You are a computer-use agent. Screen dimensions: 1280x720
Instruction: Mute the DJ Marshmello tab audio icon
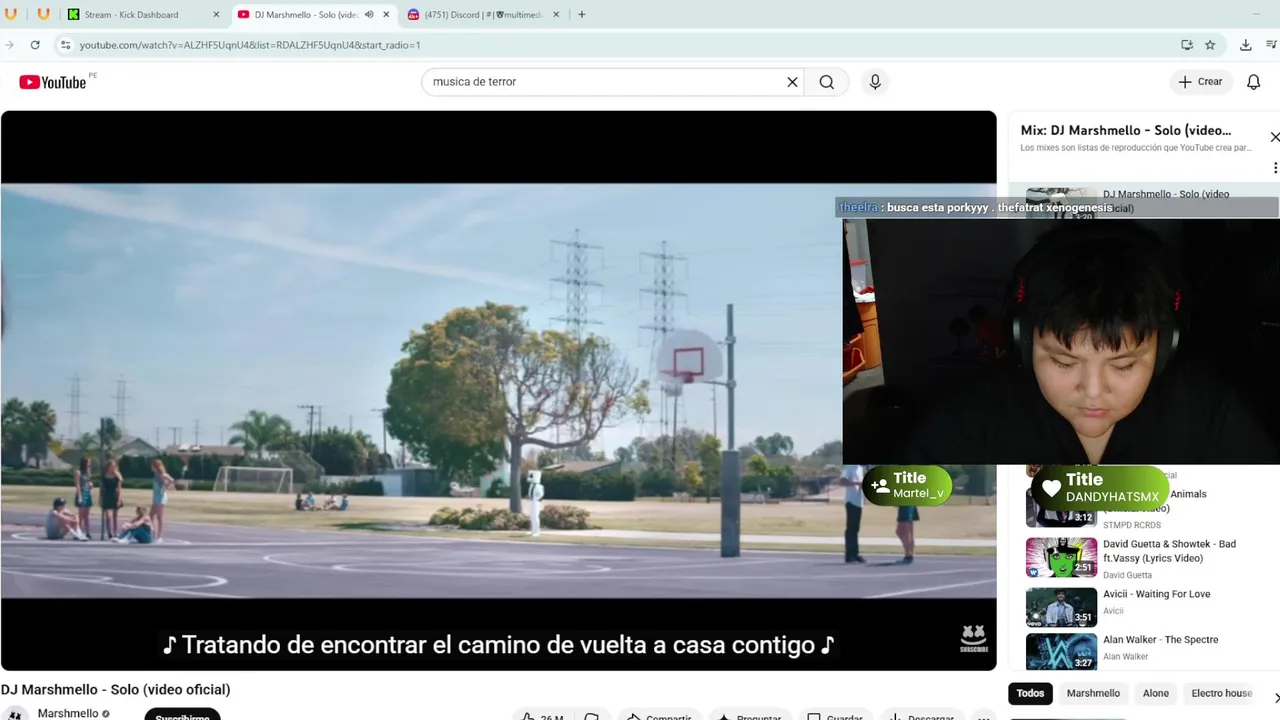[x=369, y=14]
